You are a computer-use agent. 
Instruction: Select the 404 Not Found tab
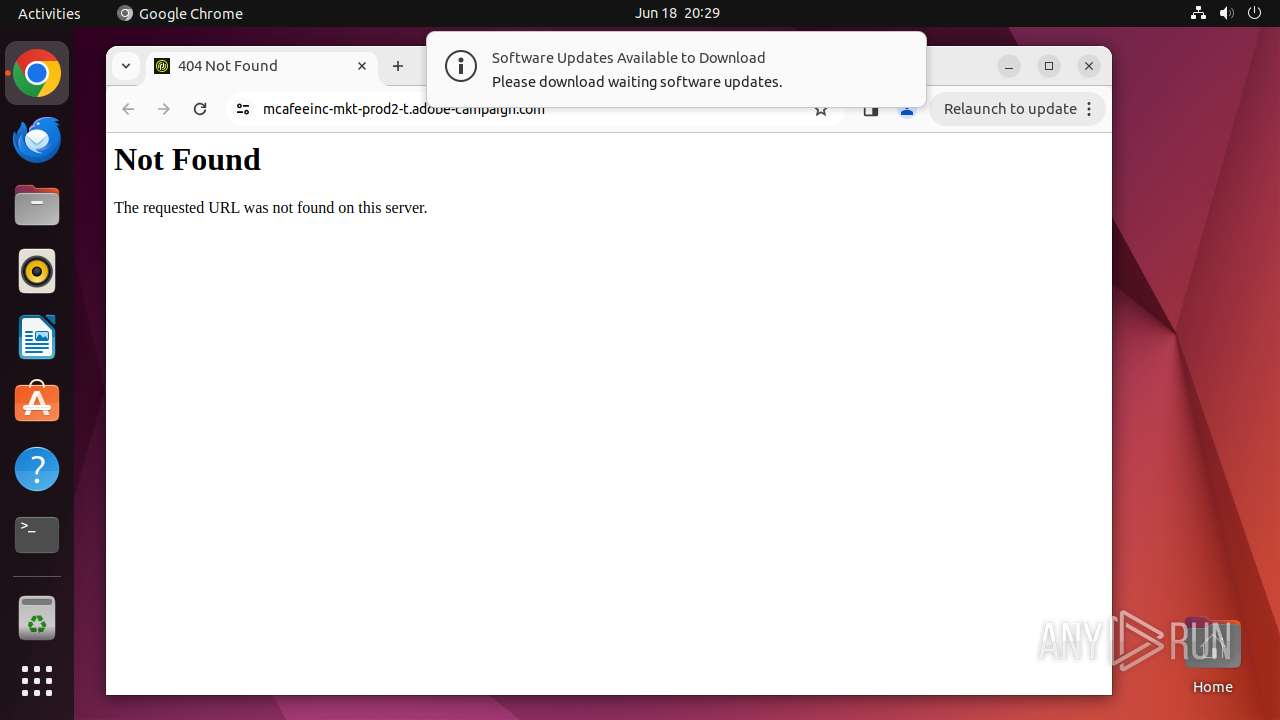coord(262,66)
